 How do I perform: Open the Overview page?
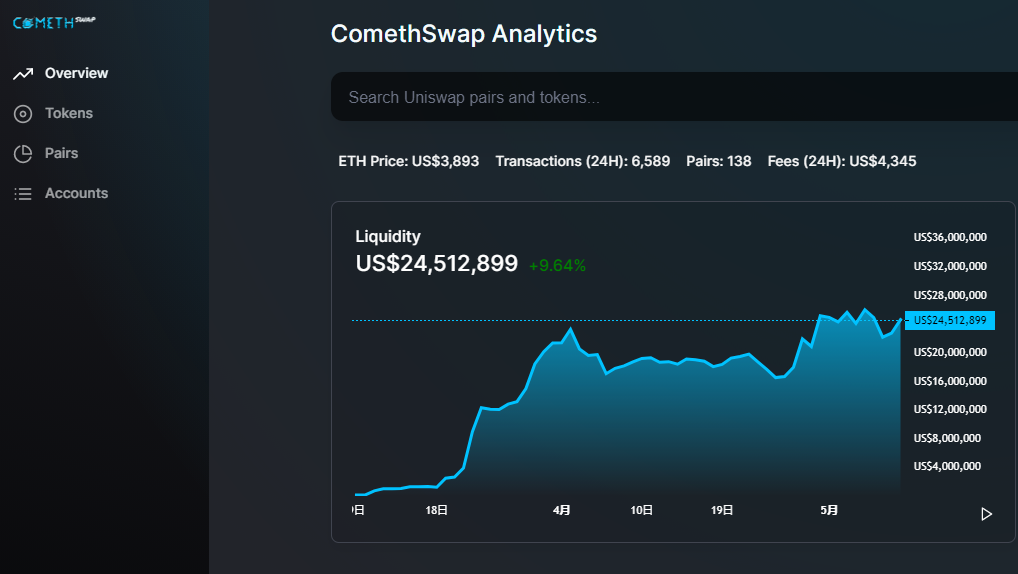click(76, 73)
